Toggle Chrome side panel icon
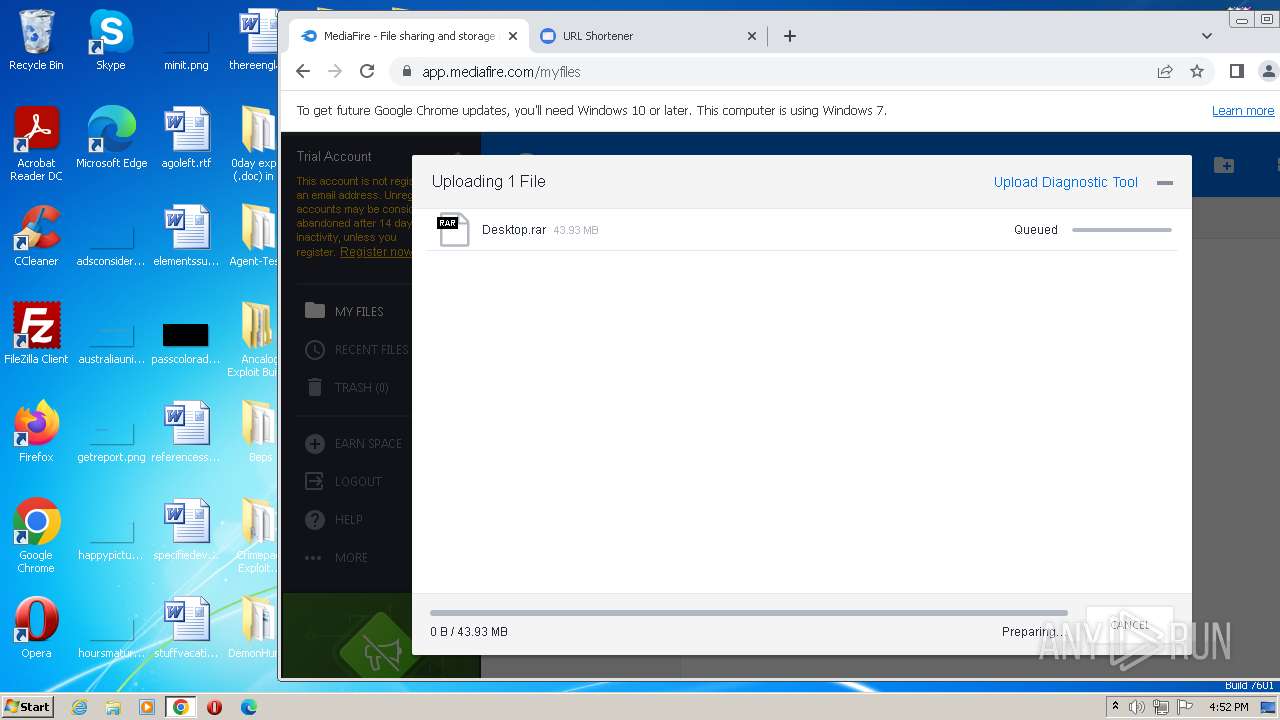Viewport: 1280px width, 720px height. pyautogui.click(x=1237, y=71)
